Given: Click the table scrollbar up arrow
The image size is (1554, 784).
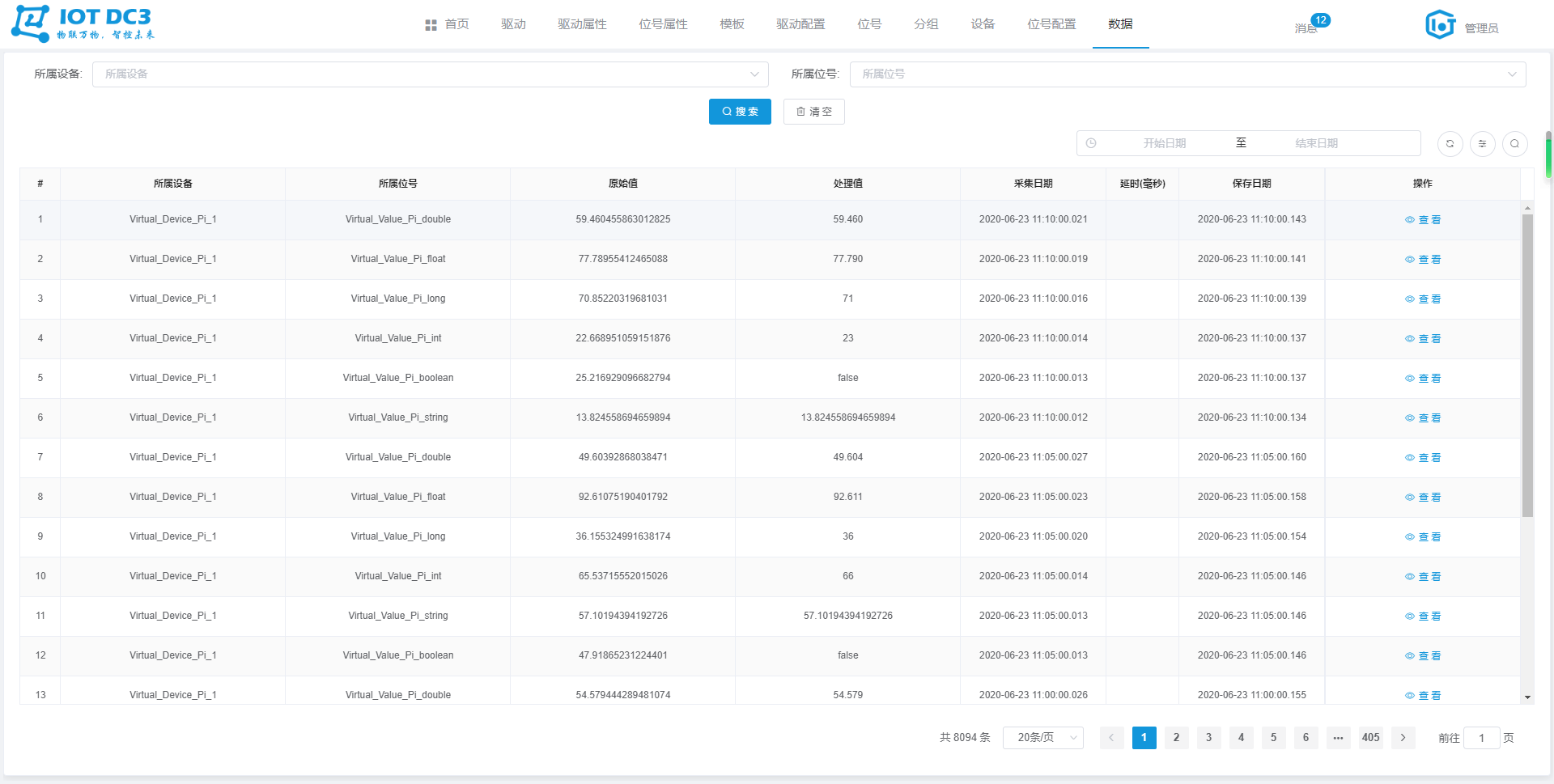Looking at the screenshot, I should 1527,208.
